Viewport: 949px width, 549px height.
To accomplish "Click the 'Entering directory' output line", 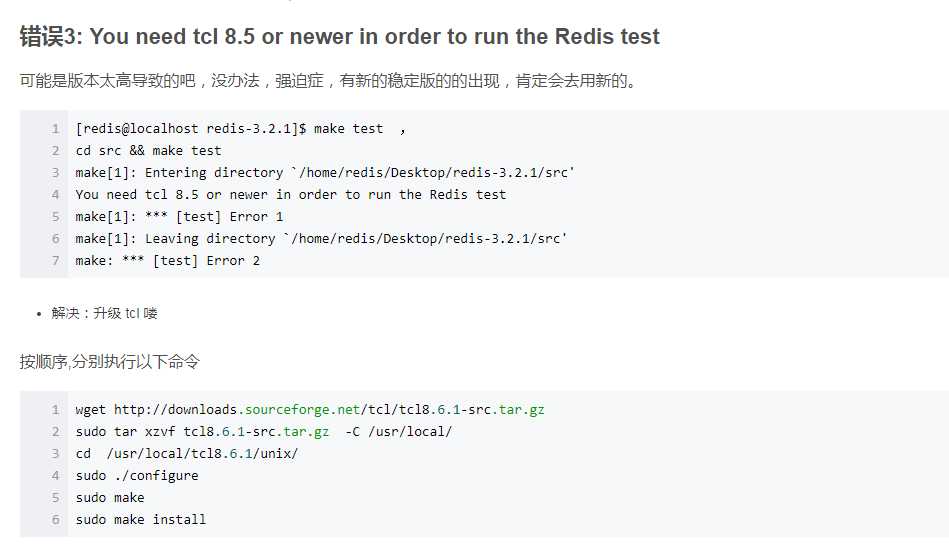I will pos(324,173).
